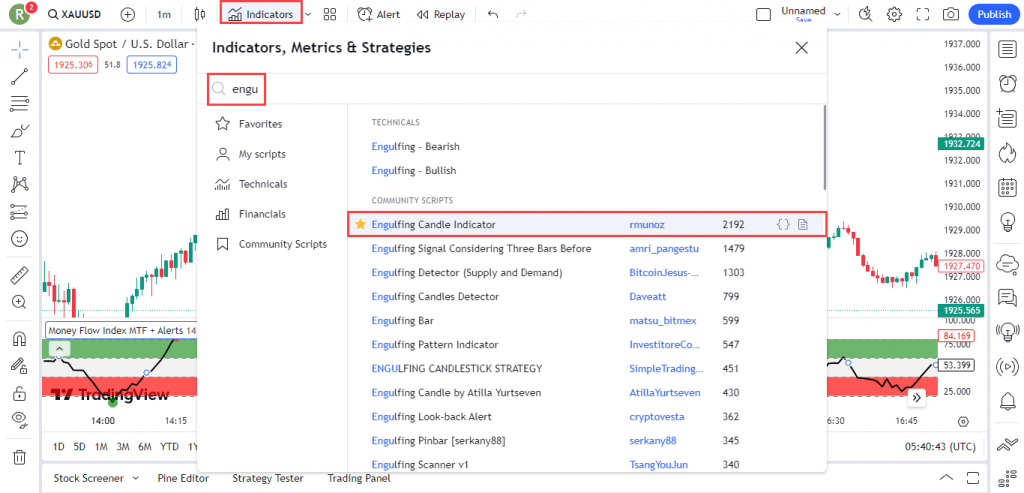Toggle hide all drawings eye icon
Image resolution: width=1024 pixels, height=493 pixels.
[x=20, y=420]
